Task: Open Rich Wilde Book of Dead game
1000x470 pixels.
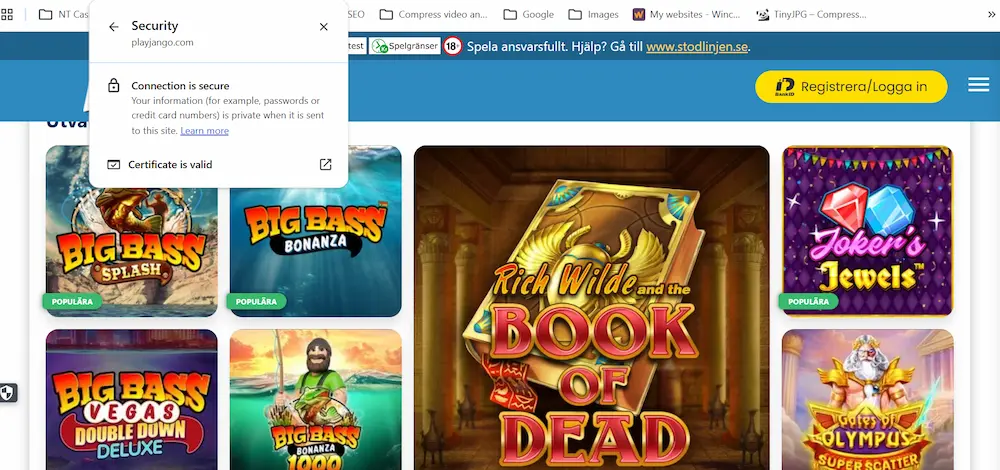Action: point(592,308)
